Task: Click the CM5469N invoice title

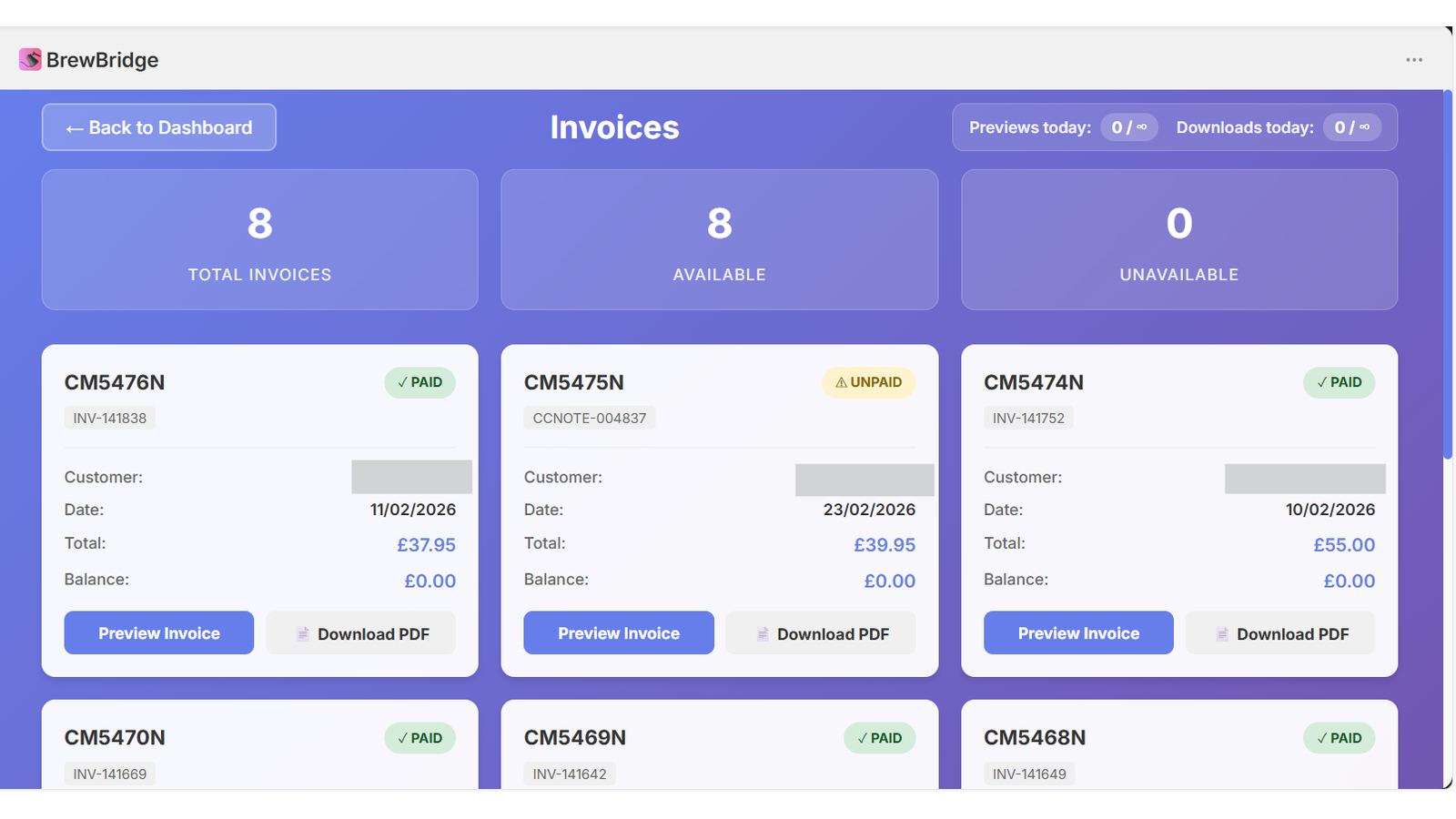Action: pos(575,738)
